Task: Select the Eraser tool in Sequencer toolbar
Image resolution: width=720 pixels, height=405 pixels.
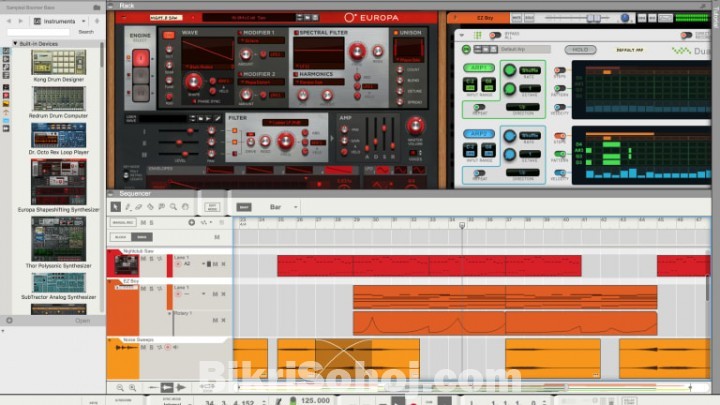Action: 139,207
